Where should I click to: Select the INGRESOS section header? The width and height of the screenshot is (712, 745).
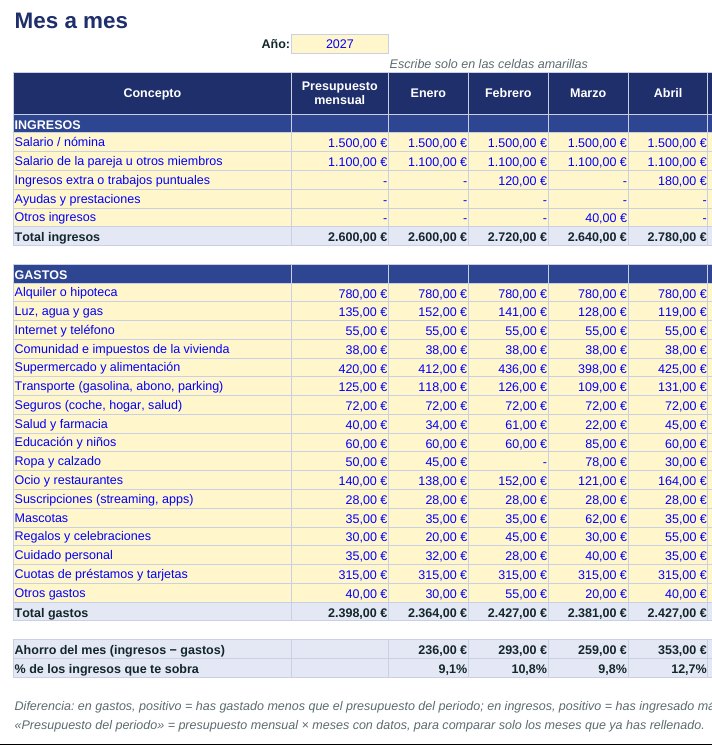coord(152,124)
